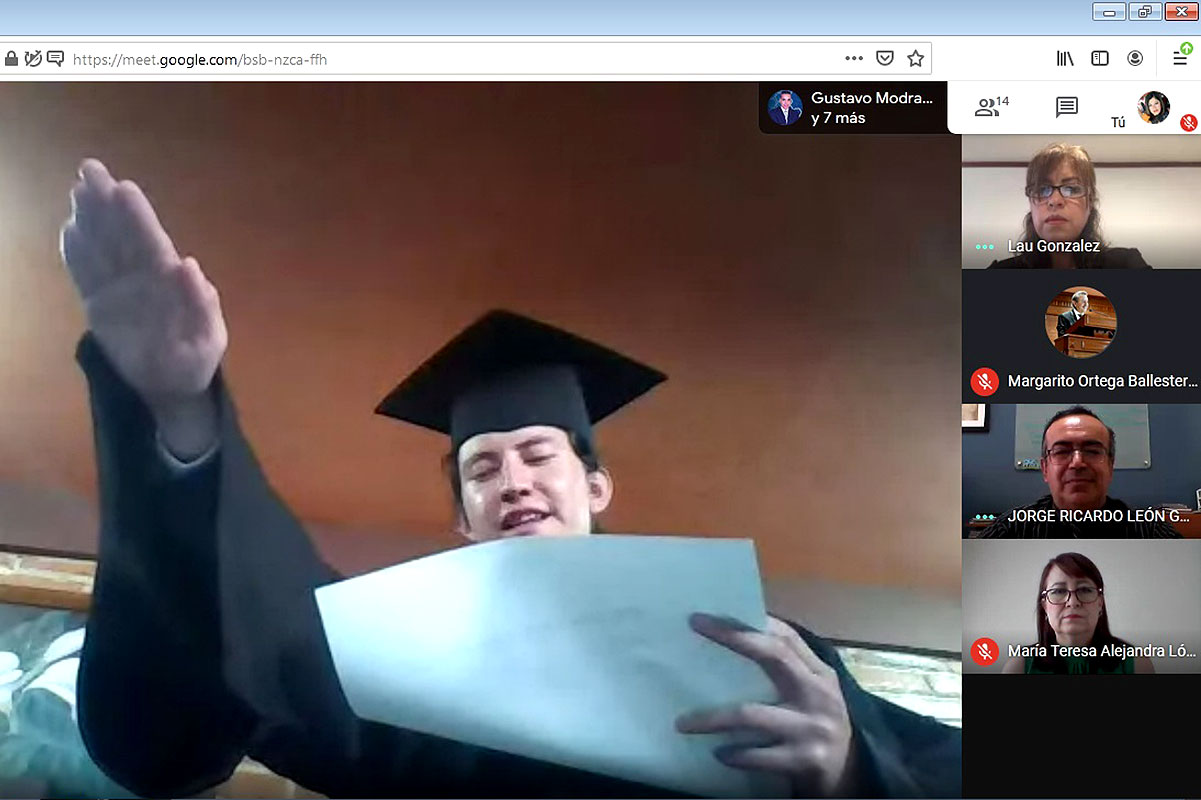The image size is (1201, 800).
Task: Click the main graduate speaker video
Action: click(480, 440)
